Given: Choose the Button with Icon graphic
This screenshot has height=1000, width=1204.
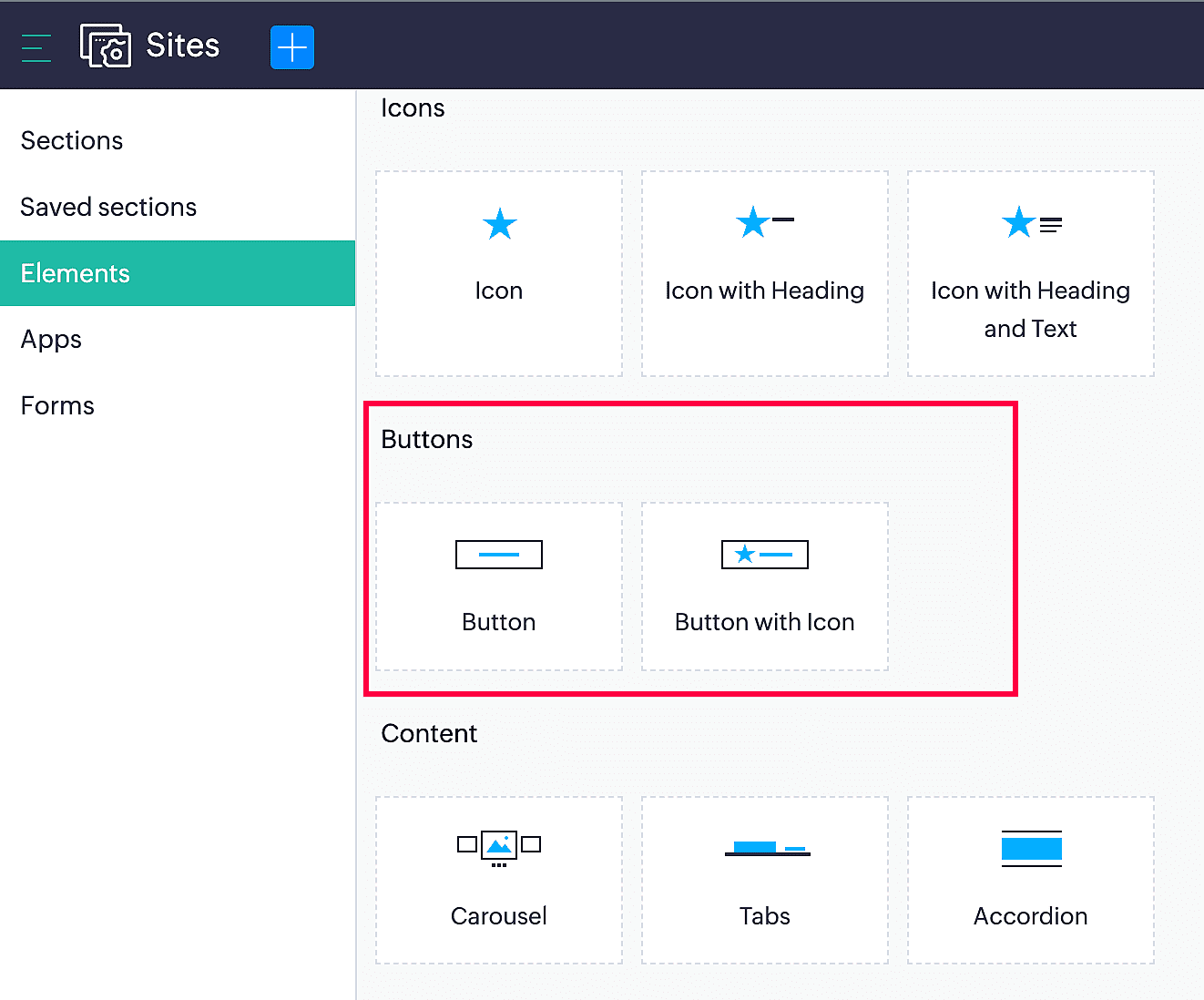Looking at the screenshot, I should click(764, 555).
